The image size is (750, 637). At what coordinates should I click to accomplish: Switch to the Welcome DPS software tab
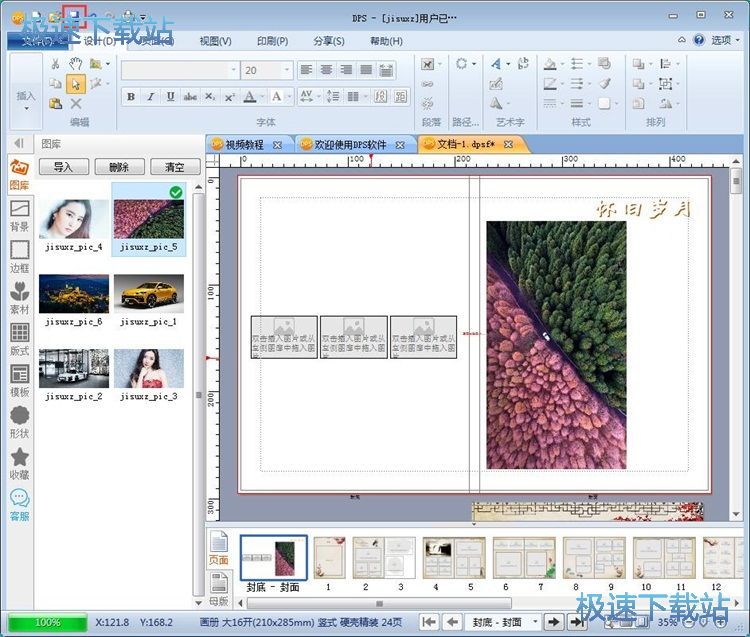[x=350, y=145]
